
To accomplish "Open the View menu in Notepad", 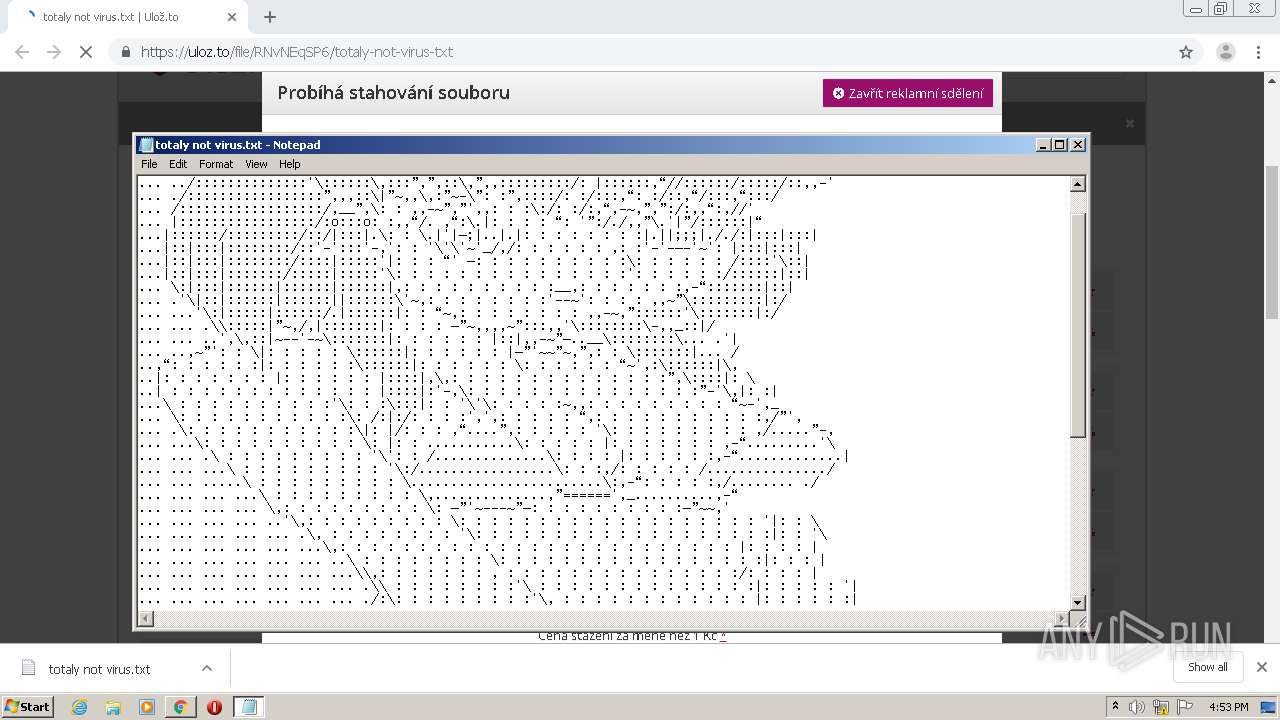I will tap(256, 164).
